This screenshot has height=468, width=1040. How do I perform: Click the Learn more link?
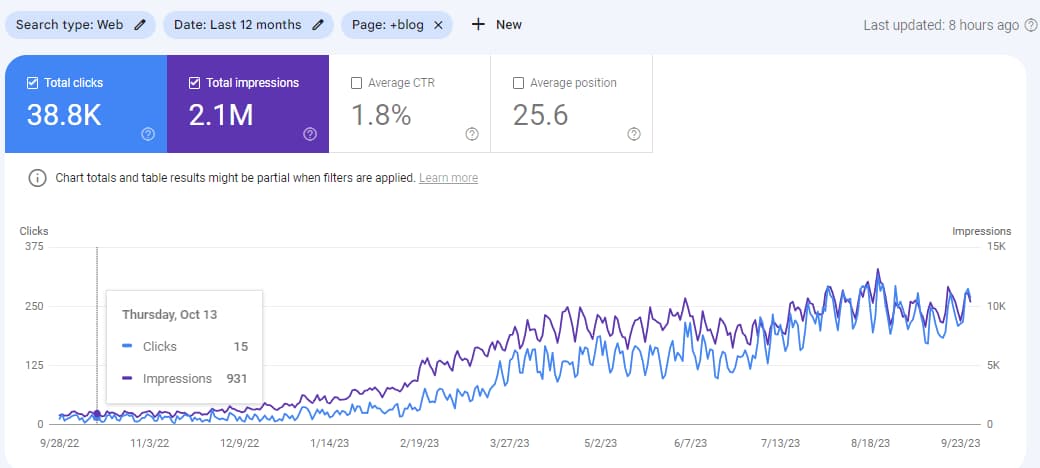448,178
